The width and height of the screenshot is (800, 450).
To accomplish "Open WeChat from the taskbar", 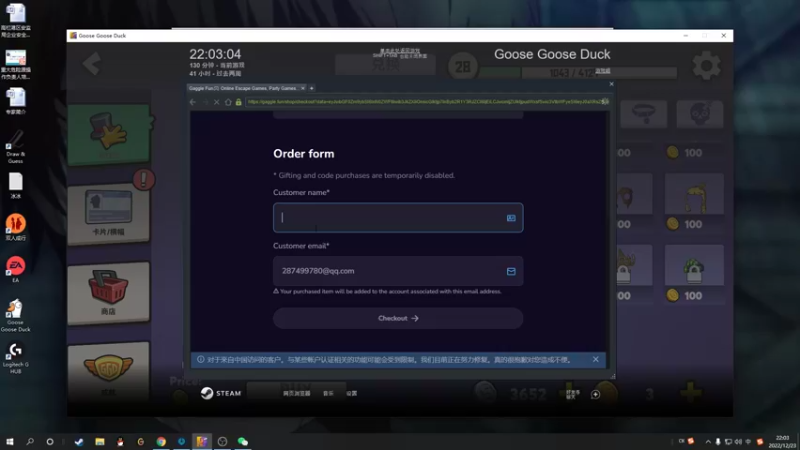I will [243, 442].
